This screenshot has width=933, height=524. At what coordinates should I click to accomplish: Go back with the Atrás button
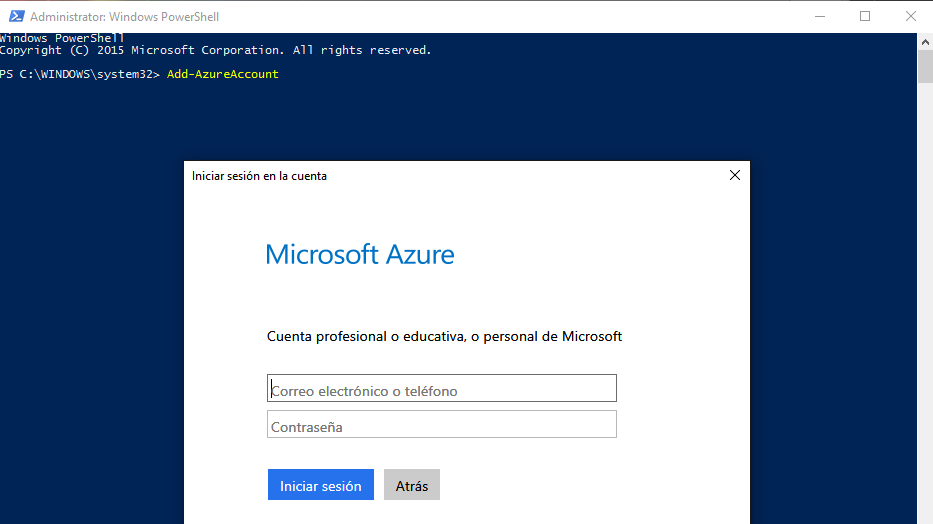pos(411,485)
